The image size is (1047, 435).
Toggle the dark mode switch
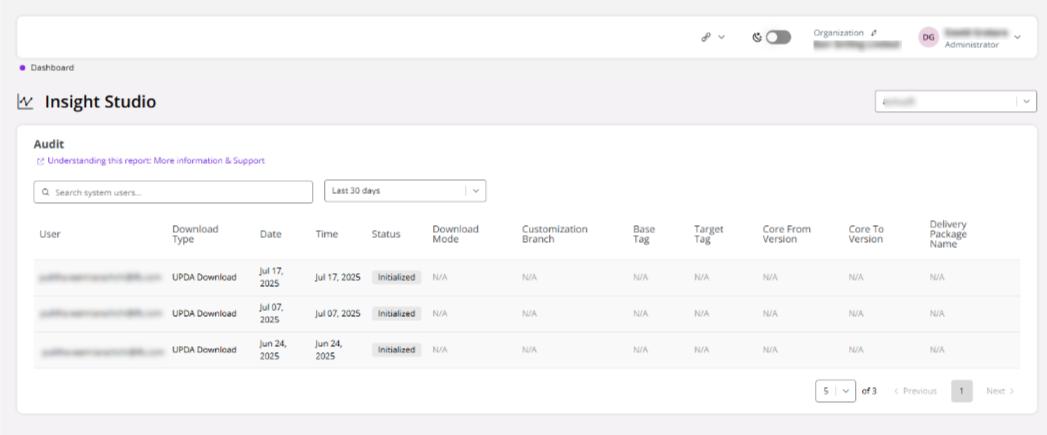(778, 37)
